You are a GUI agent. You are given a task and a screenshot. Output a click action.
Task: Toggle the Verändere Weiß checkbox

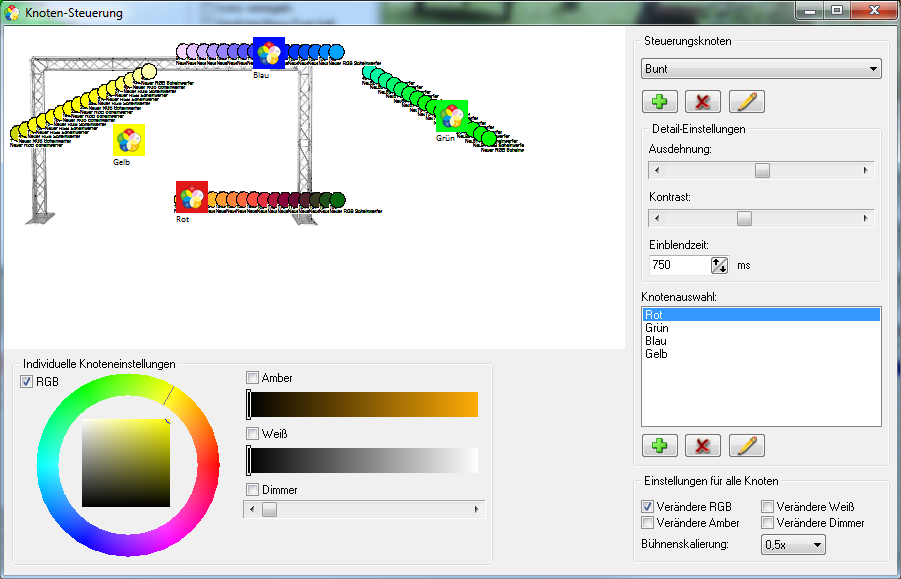point(767,506)
